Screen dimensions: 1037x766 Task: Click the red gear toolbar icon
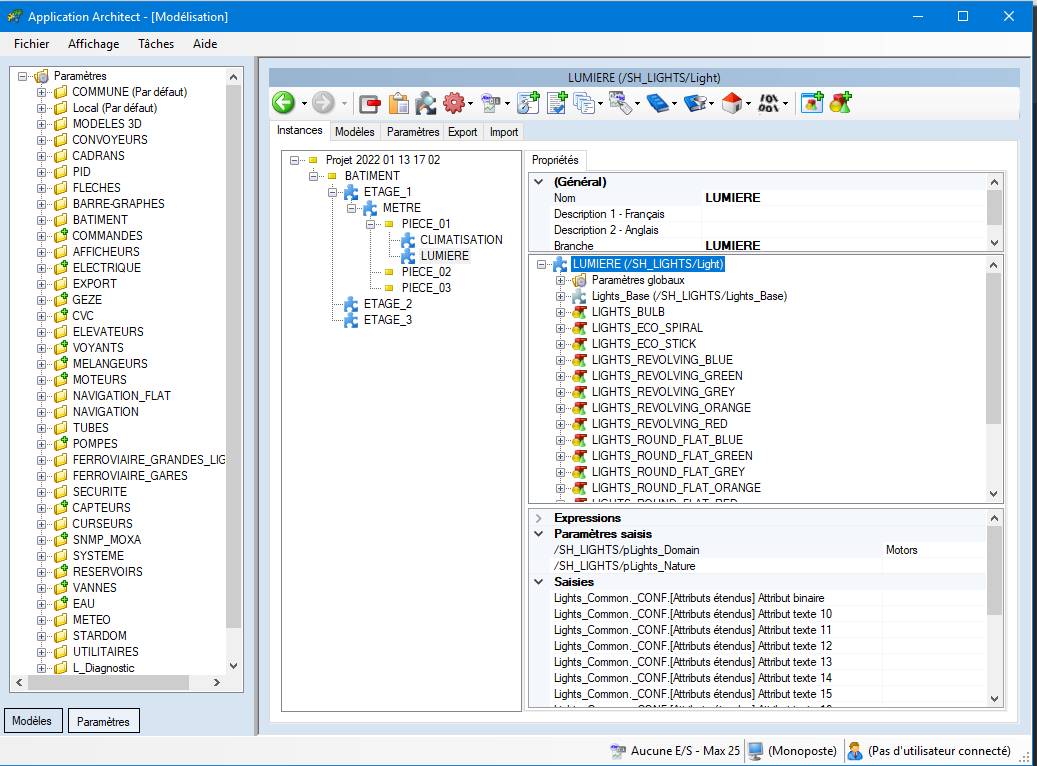coord(454,103)
